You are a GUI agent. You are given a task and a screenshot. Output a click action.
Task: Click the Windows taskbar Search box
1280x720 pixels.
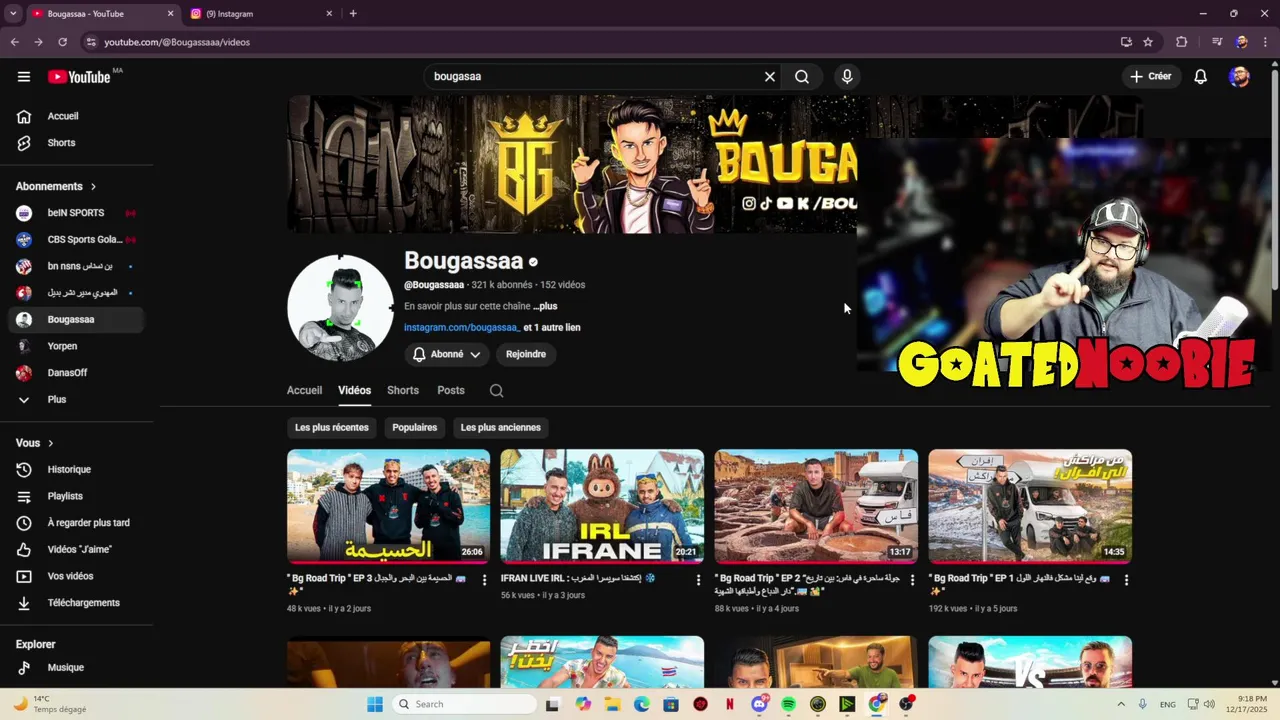tap(464, 704)
